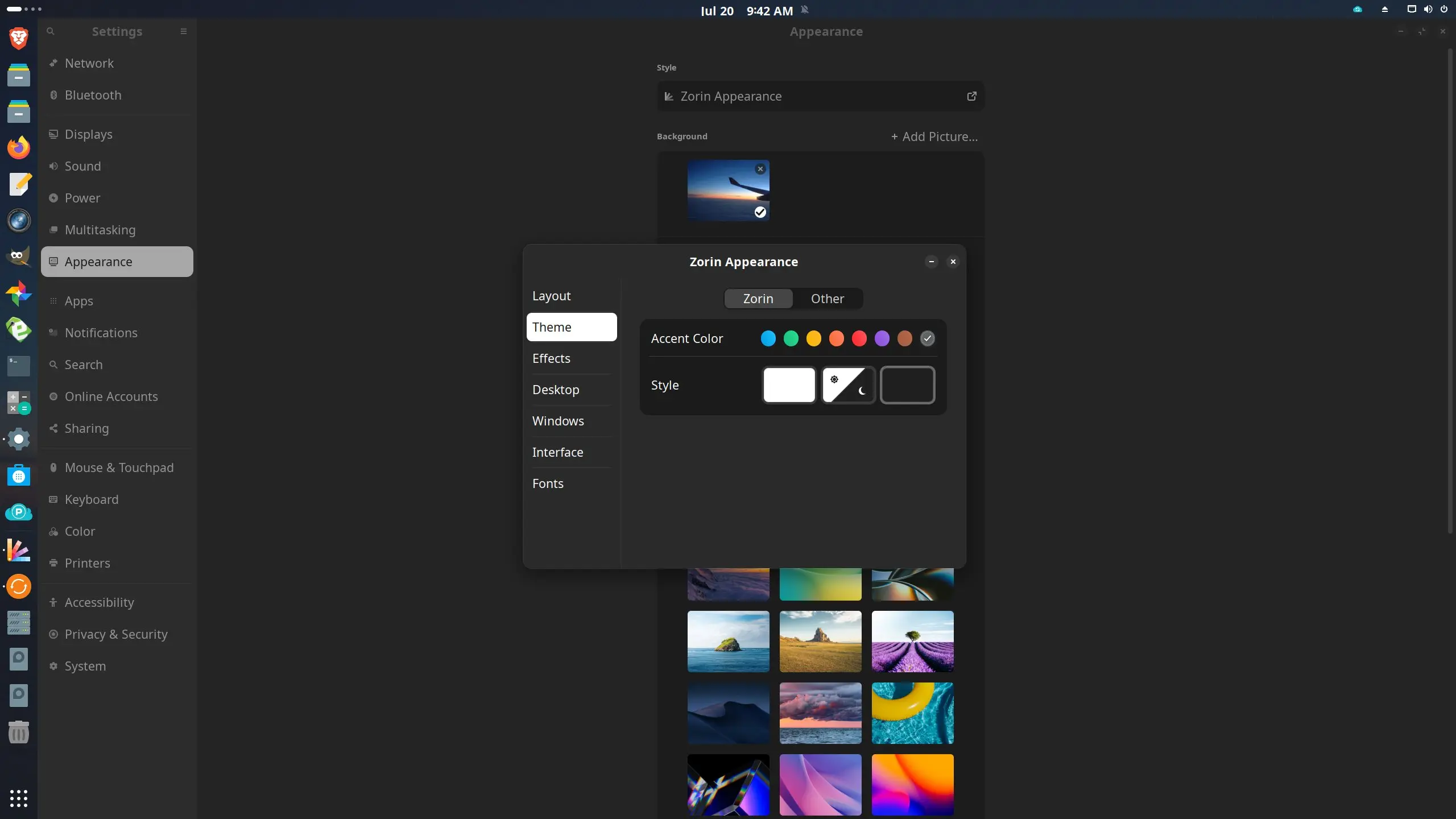Open the Desktop section
The height and width of the screenshot is (819, 1456).
[572, 390]
